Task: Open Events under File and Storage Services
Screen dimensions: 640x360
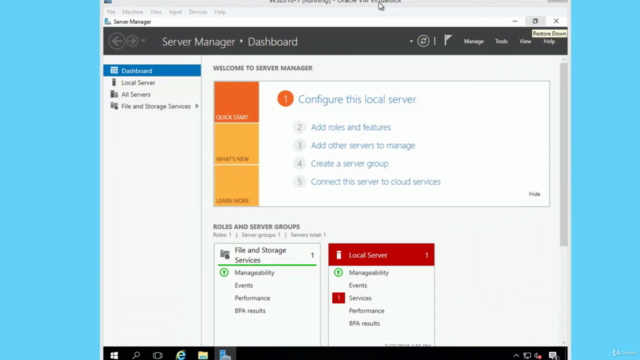Action: pos(244,285)
